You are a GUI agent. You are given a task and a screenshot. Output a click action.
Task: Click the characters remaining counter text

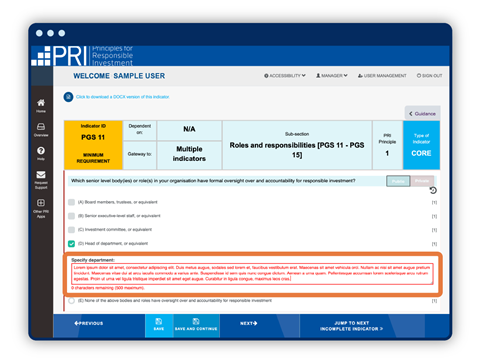[108, 288]
